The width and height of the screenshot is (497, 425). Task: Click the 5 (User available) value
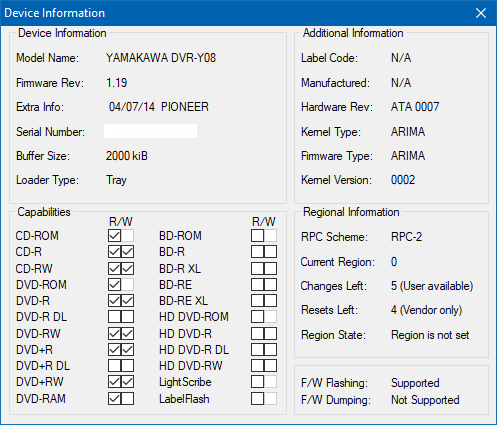coord(432,286)
